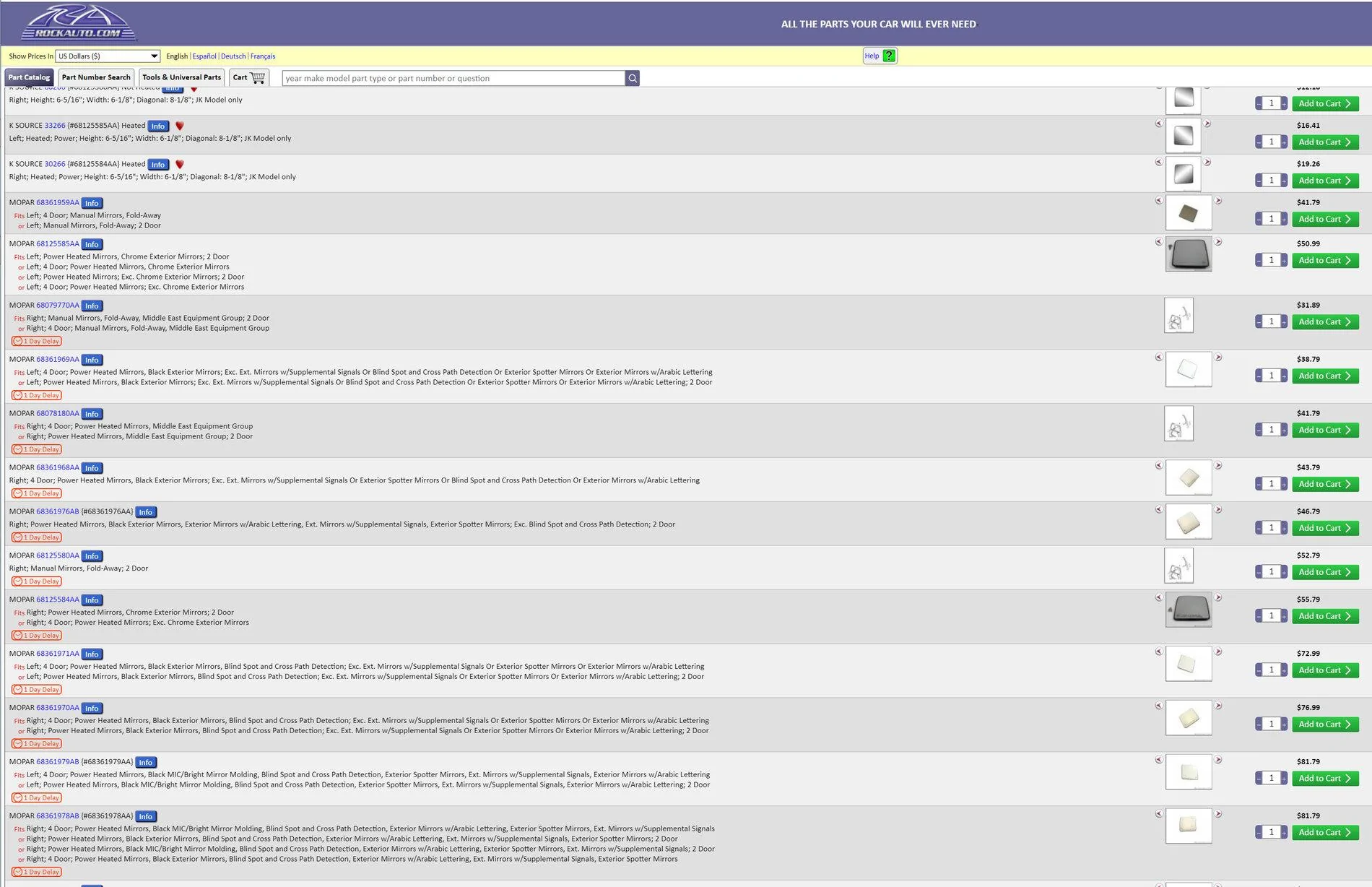Decrease quantity for MOPAR 68078180AA
Screen dimensions: 1372x887
click(x=1259, y=430)
